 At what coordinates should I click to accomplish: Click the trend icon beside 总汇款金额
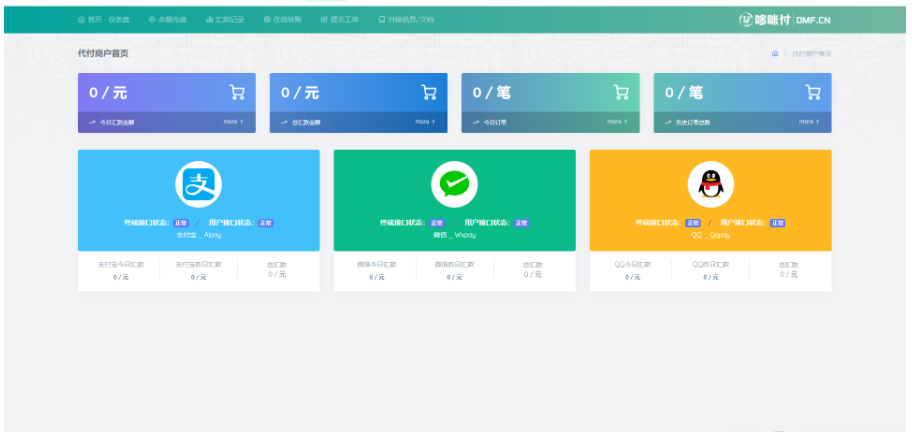click(x=284, y=123)
